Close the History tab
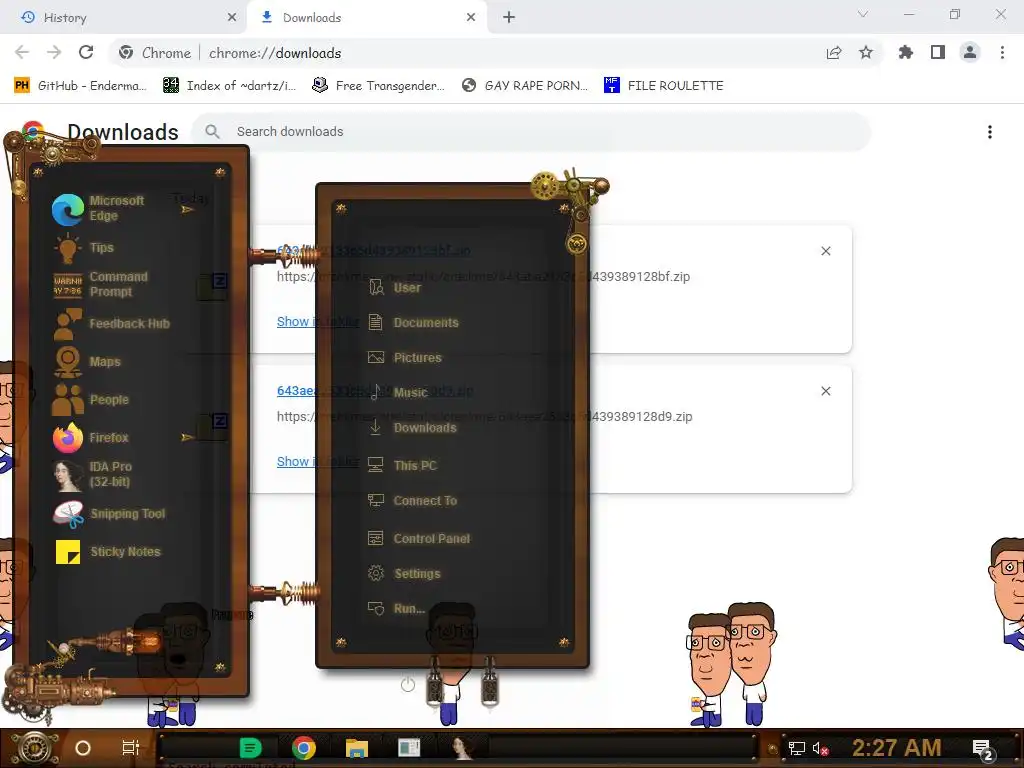The width and height of the screenshot is (1024, 768). 232,18
